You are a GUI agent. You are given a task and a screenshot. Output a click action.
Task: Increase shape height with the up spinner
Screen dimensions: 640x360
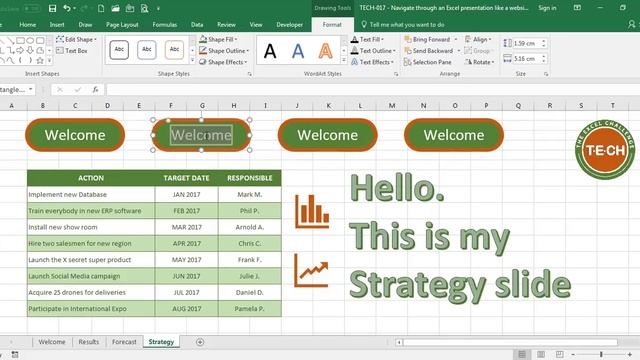(x=544, y=41)
